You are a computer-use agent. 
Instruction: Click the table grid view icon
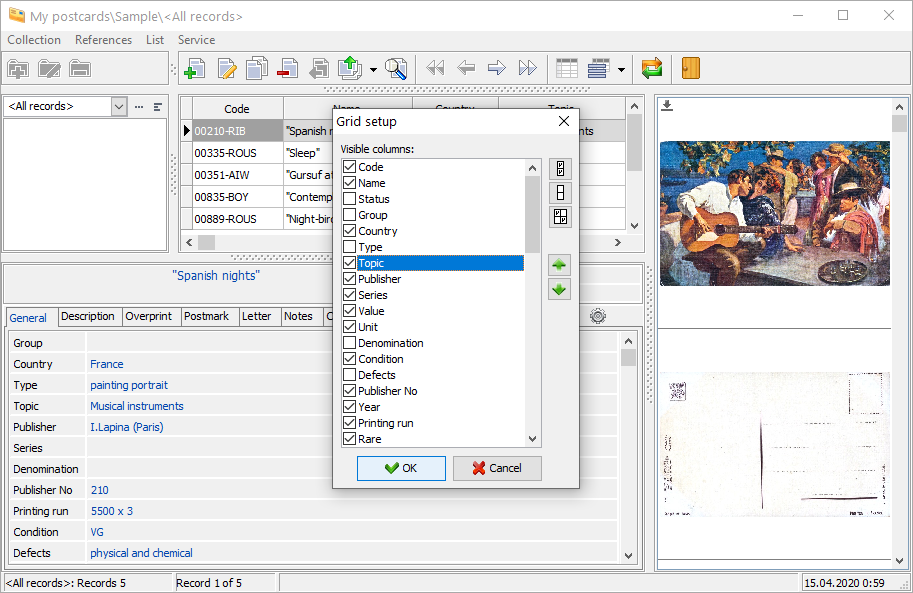point(567,68)
